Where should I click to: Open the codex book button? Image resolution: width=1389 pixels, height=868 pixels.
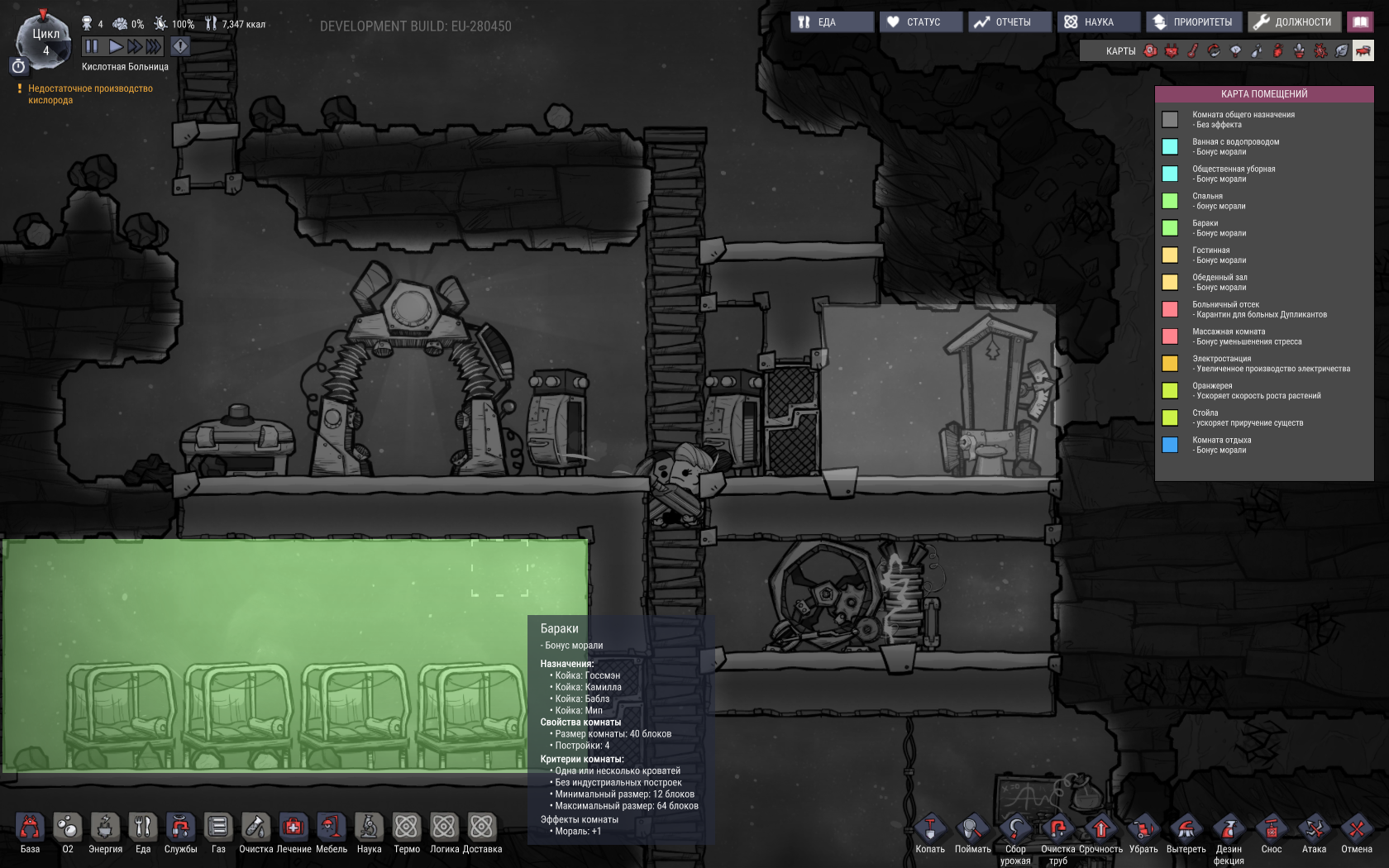click(x=1360, y=22)
